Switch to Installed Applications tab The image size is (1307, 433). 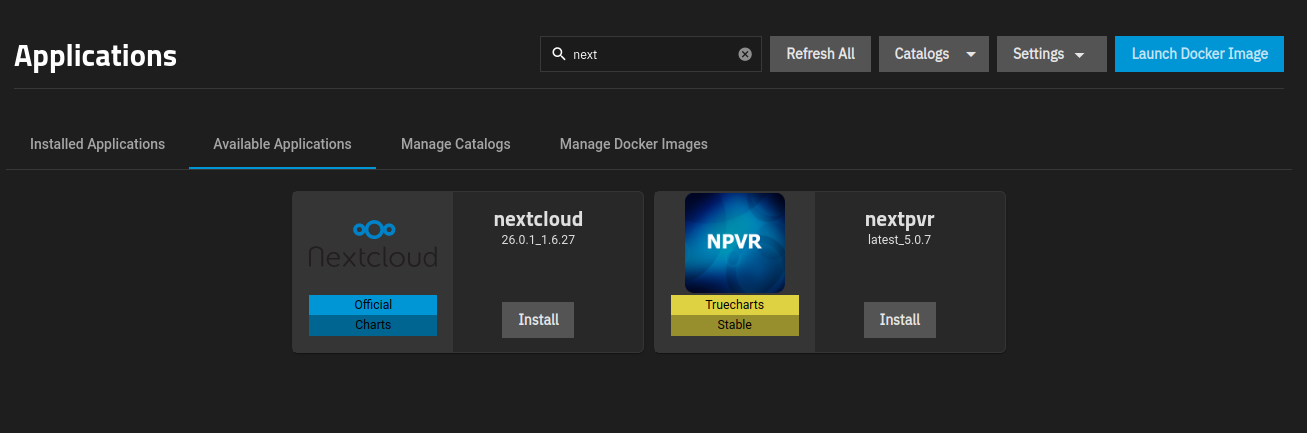coord(97,144)
